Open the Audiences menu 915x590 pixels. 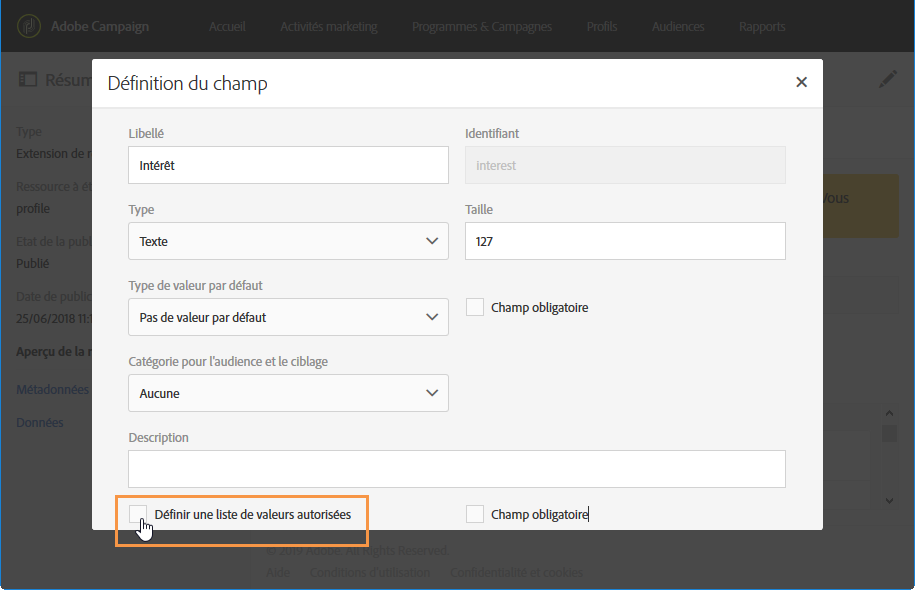coord(678,27)
